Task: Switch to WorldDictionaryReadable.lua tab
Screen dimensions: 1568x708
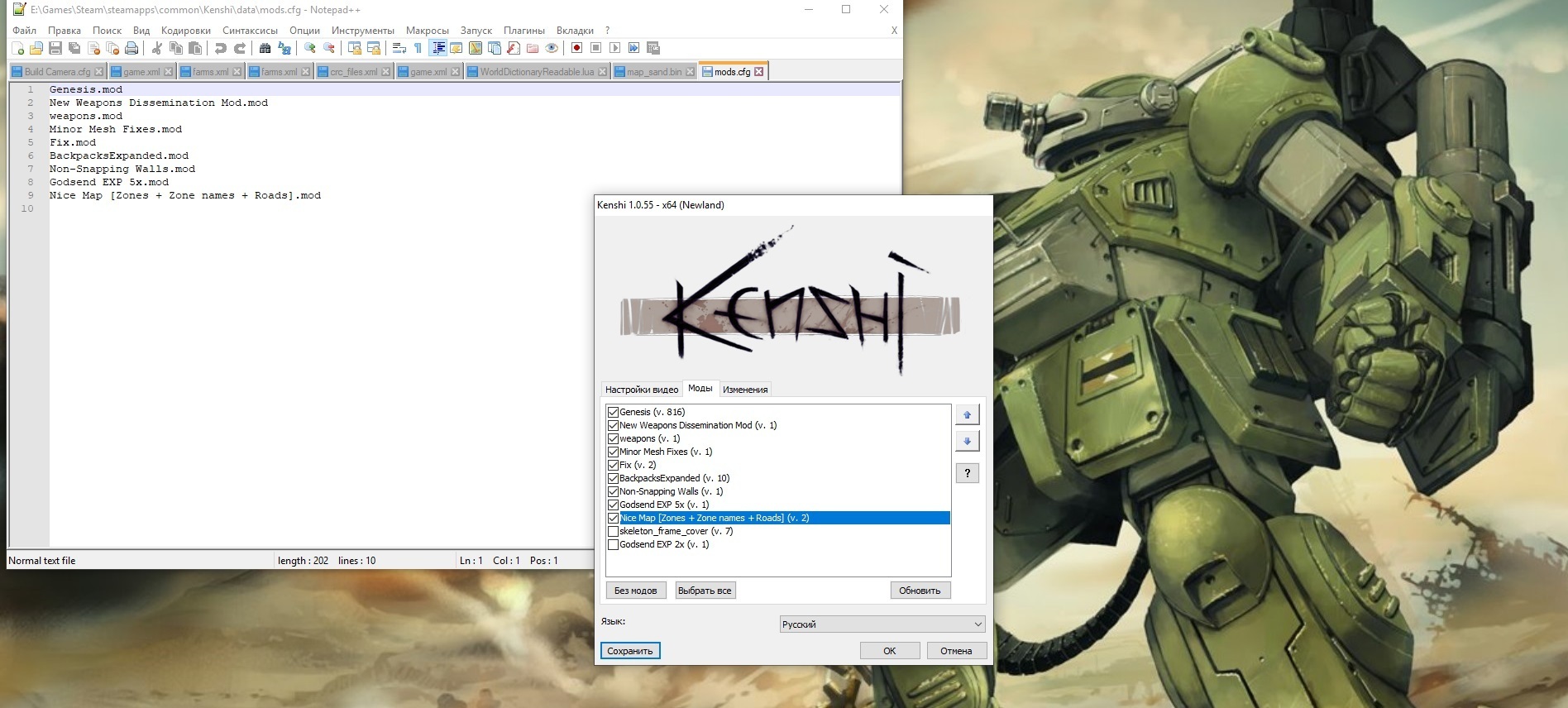Action: (537, 72)
